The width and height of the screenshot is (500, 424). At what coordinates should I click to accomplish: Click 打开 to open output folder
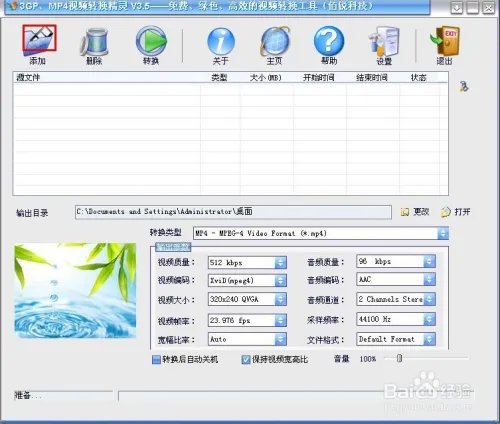[456, 212]
